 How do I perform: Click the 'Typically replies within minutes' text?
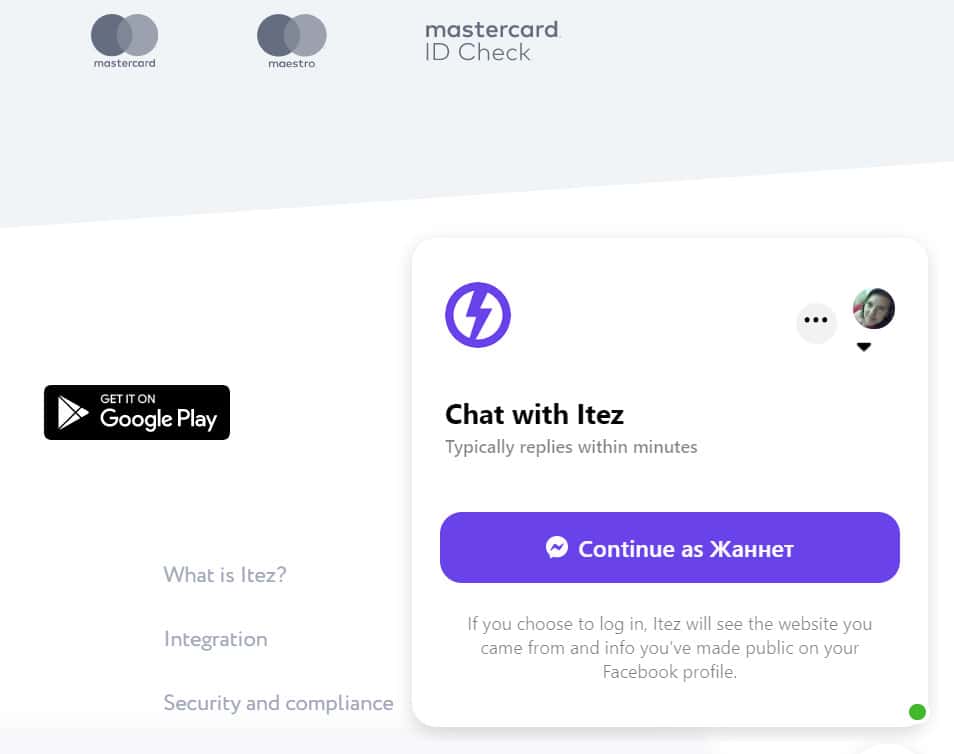pos(571,447)
